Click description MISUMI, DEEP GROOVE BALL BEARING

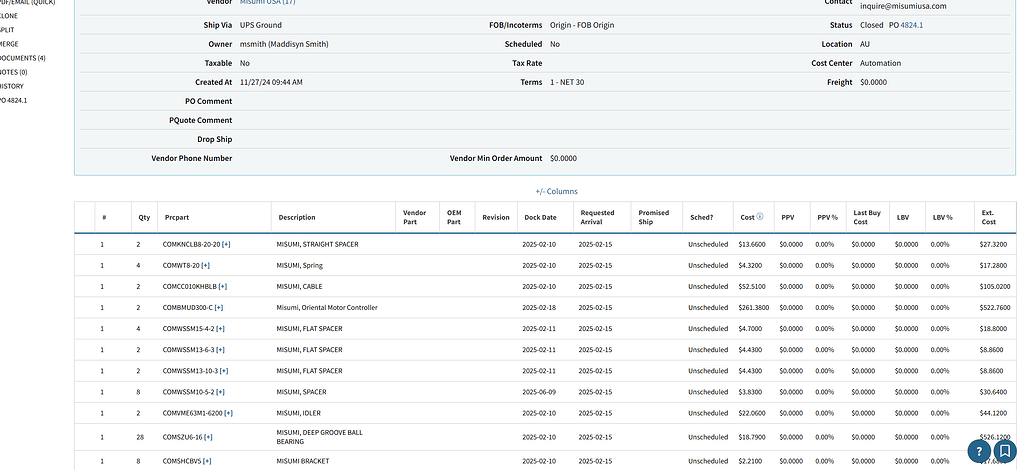(x=320, y=437)
